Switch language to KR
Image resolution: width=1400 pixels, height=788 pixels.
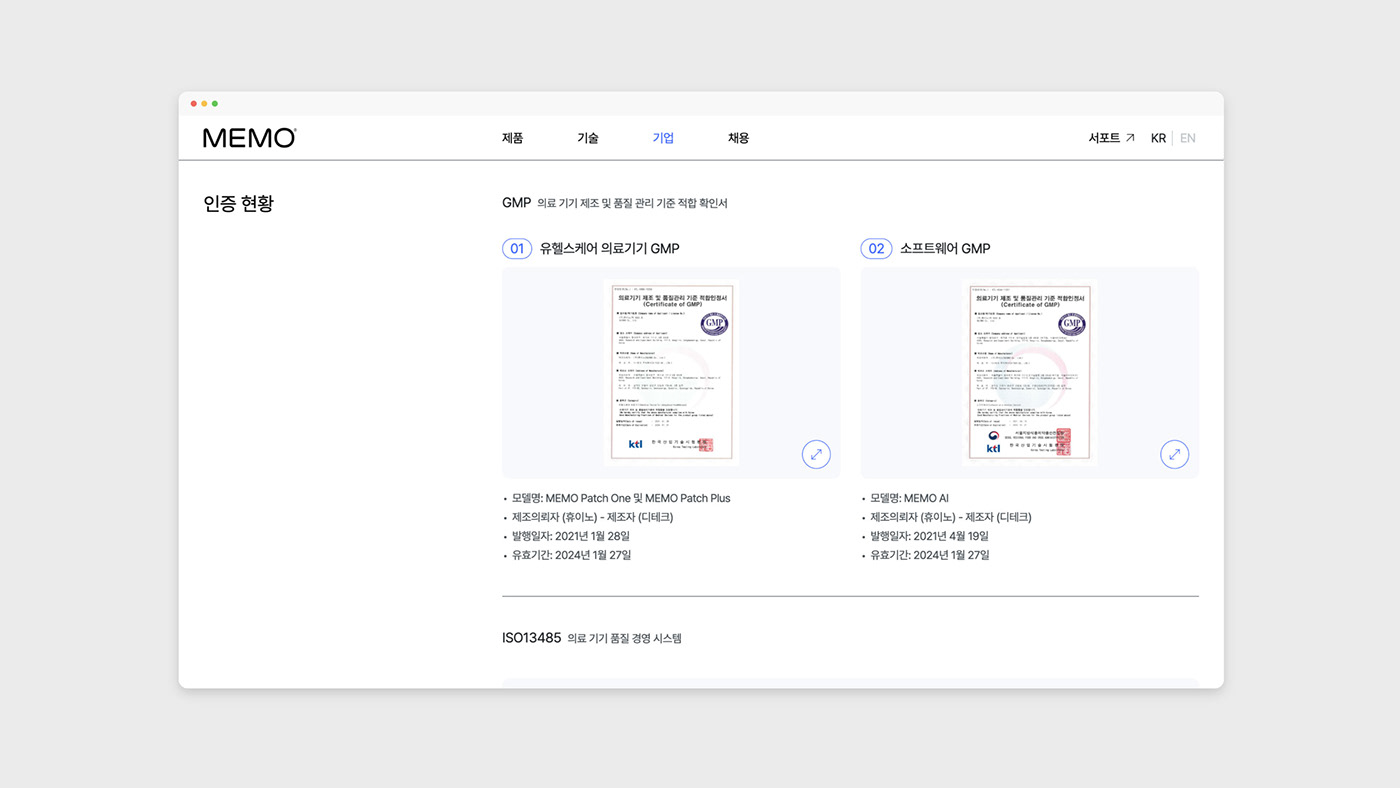(1158, 138)
